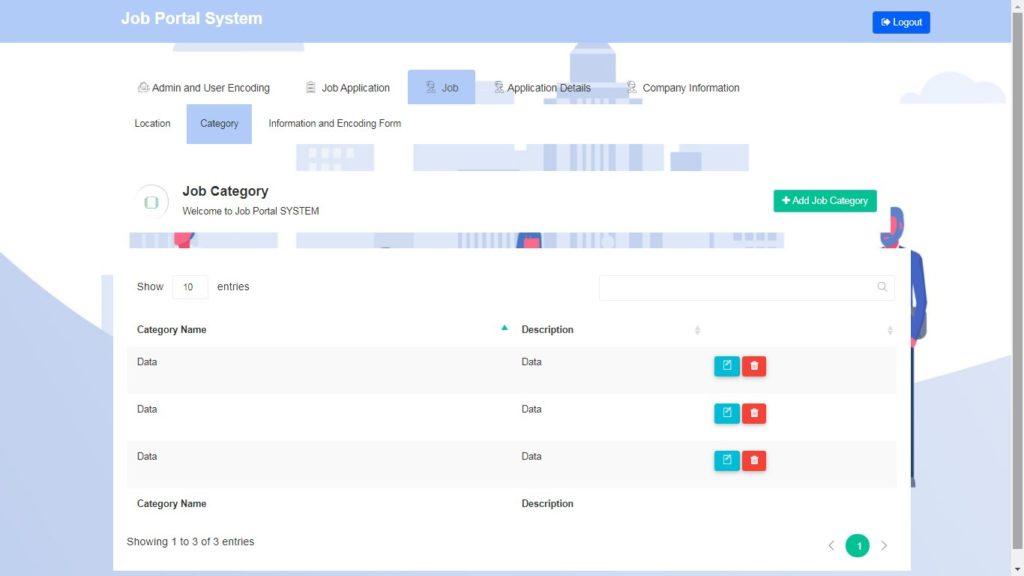
Task: Open the edit icon on the first Data row
Action: (727, 366)
